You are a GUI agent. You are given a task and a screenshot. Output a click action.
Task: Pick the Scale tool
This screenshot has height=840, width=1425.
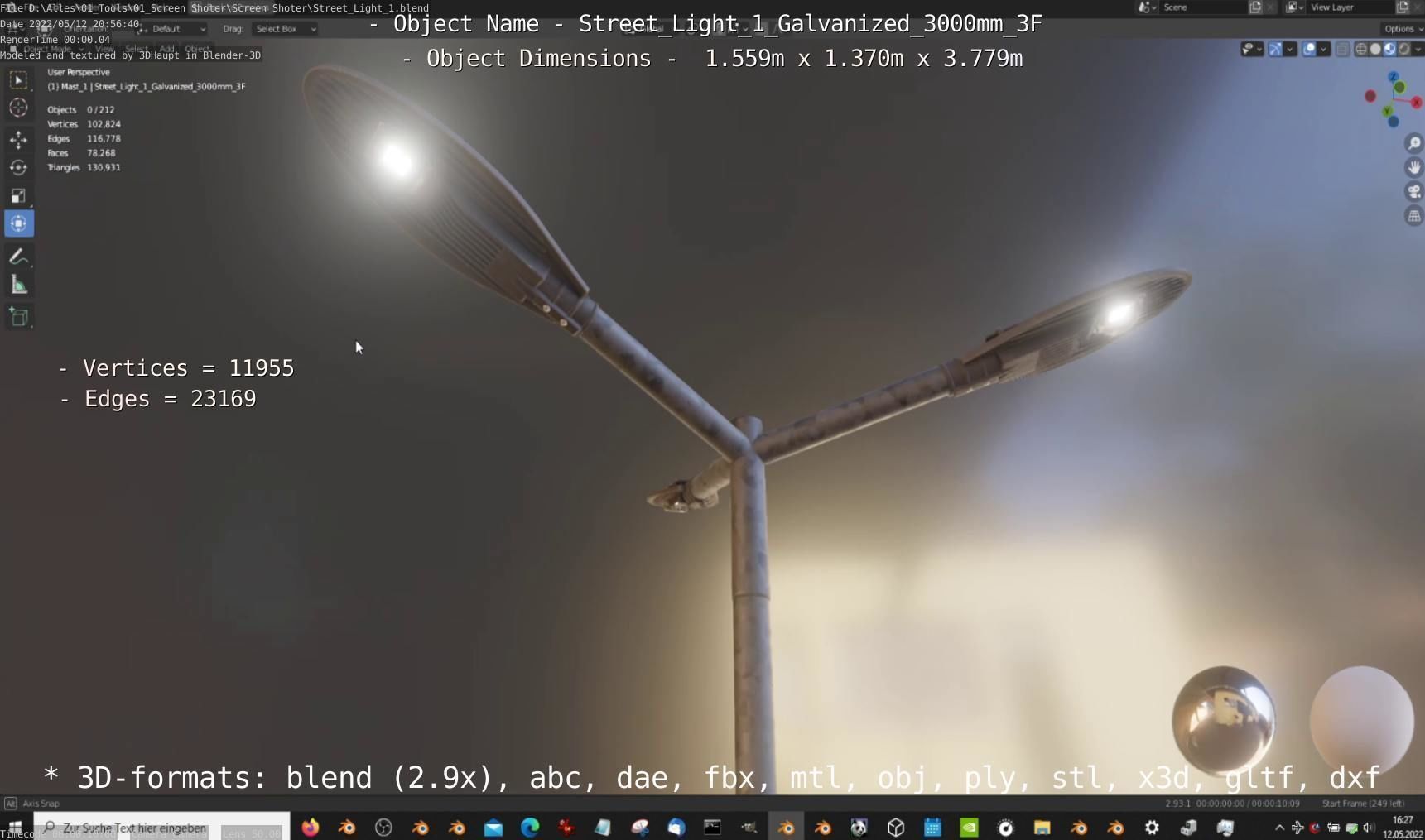(x=18, y=196)
